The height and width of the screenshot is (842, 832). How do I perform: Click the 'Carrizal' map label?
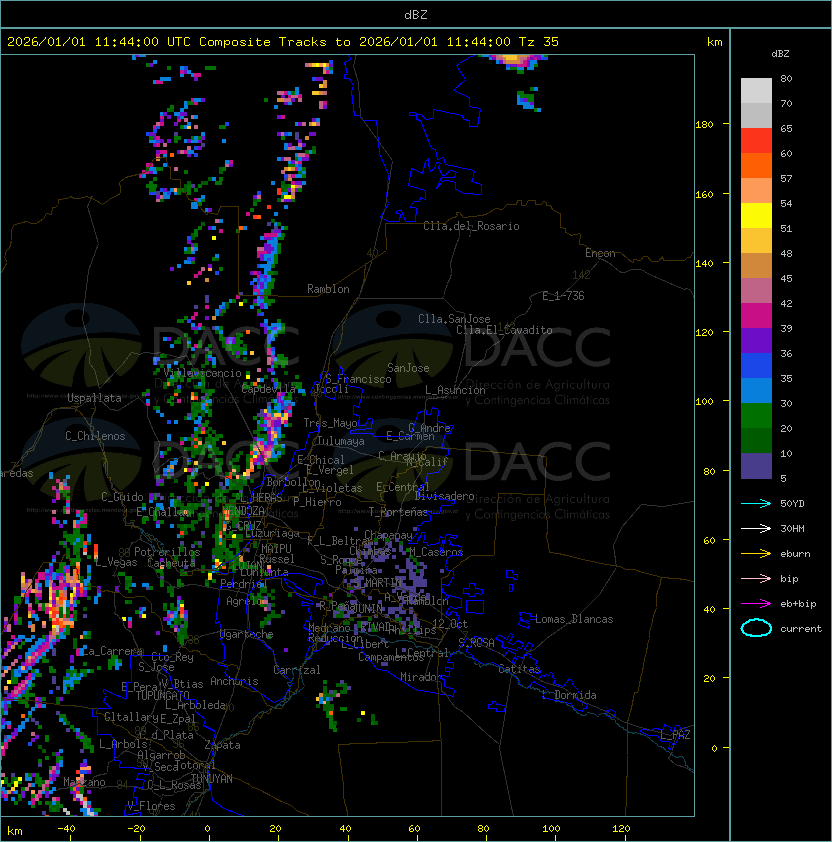(x=296, y=670)
